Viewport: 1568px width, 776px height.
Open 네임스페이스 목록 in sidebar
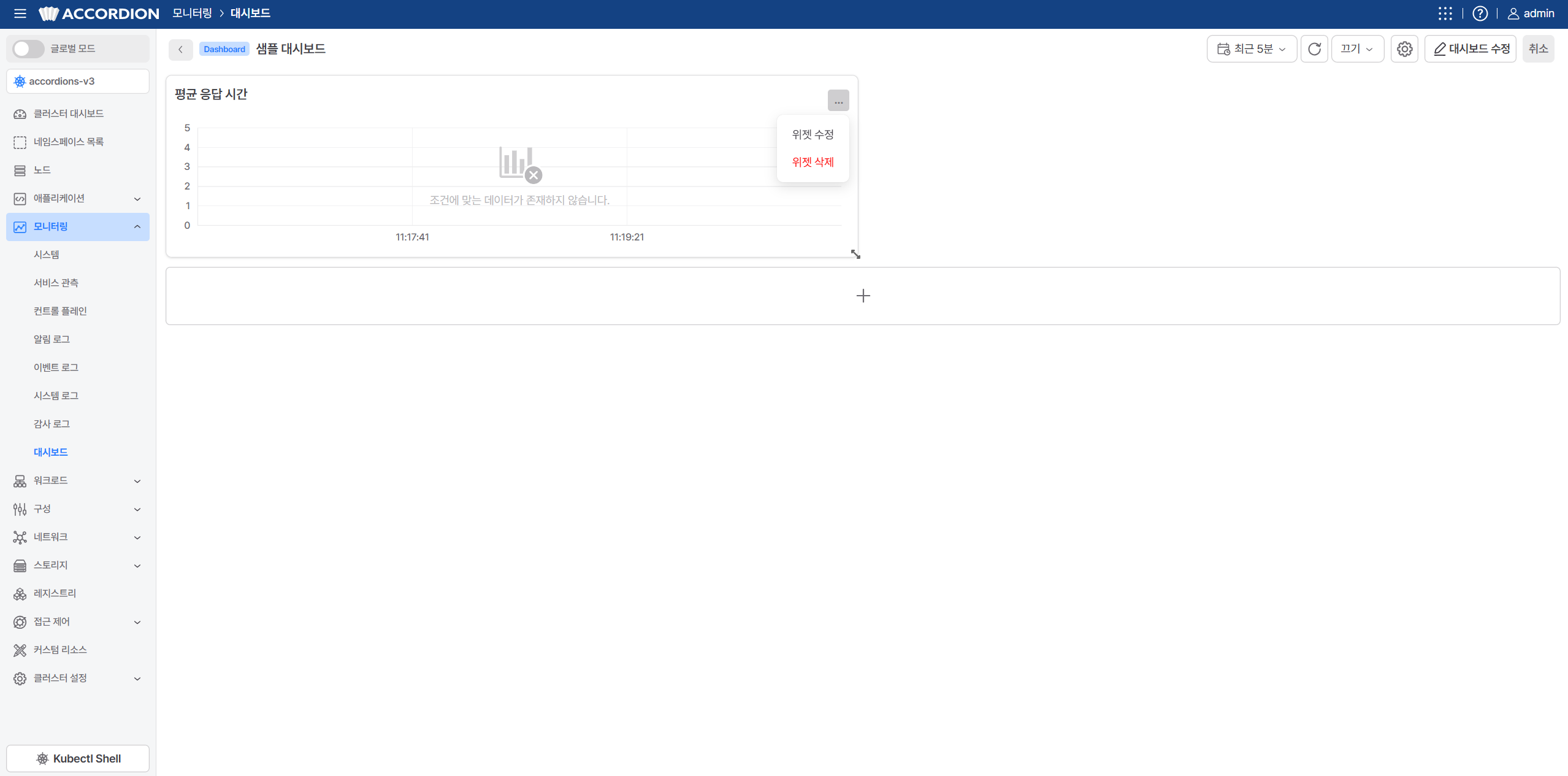78,142
